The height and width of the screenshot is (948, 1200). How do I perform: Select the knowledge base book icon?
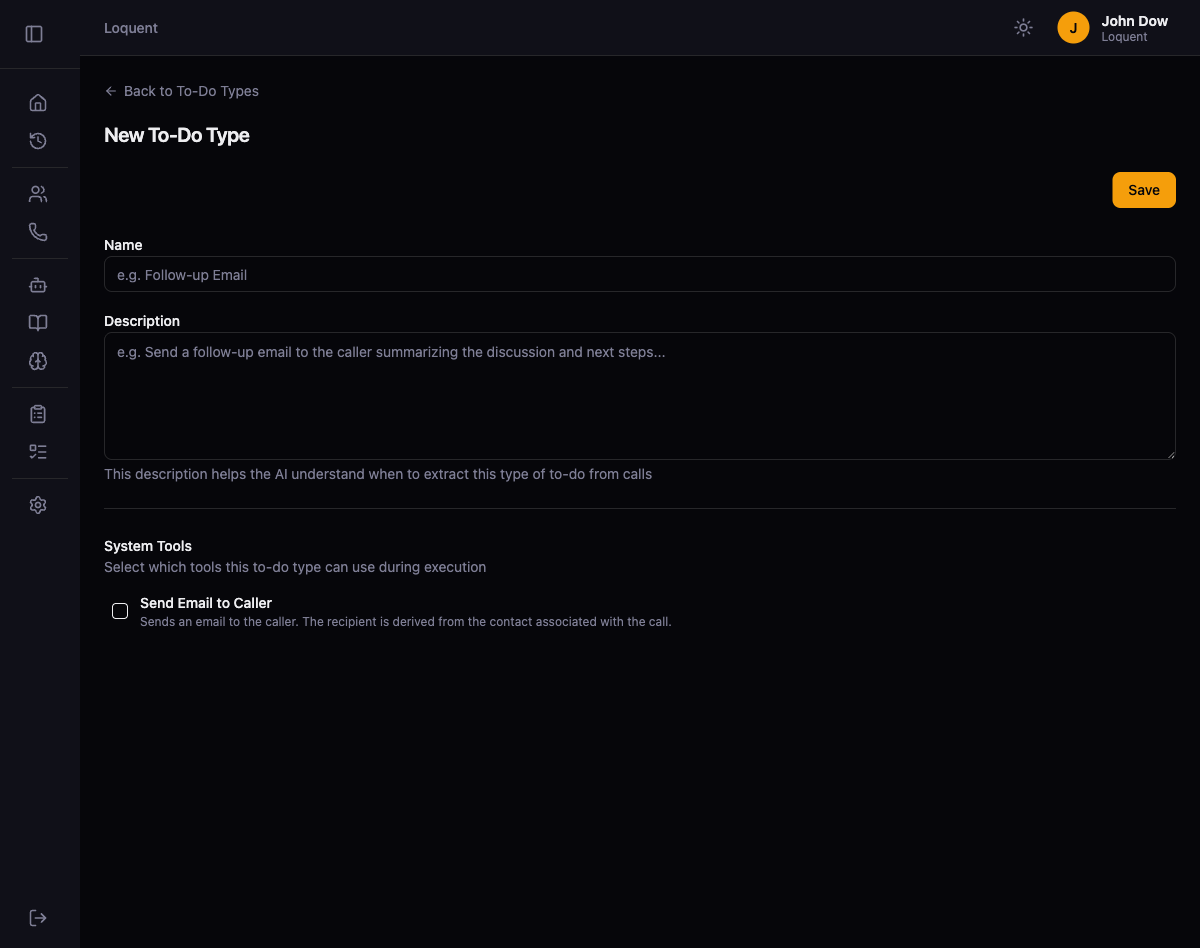click(38, 322)
